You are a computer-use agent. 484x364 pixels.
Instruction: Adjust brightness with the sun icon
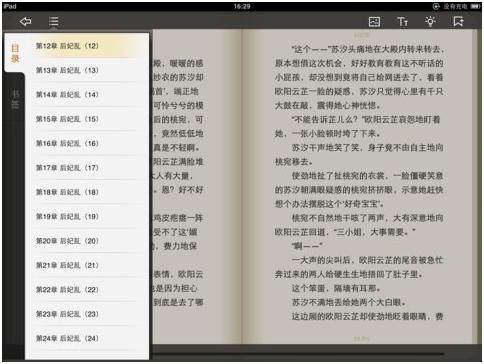[430, 22]
